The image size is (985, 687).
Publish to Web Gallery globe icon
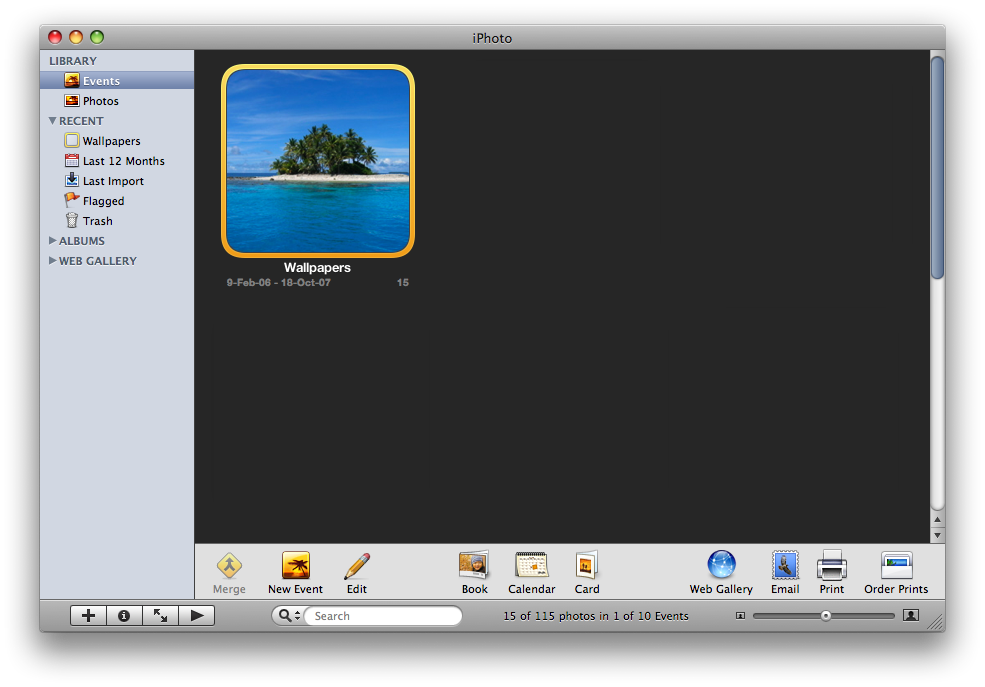[x=721, y=566]
